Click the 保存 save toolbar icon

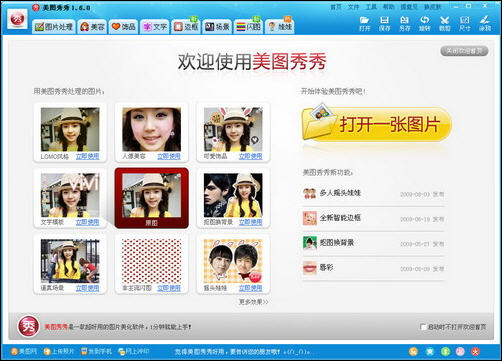click(x=384, y=24)
